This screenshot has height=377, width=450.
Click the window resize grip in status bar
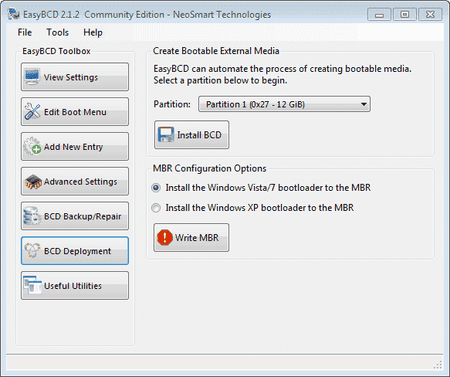438,365
